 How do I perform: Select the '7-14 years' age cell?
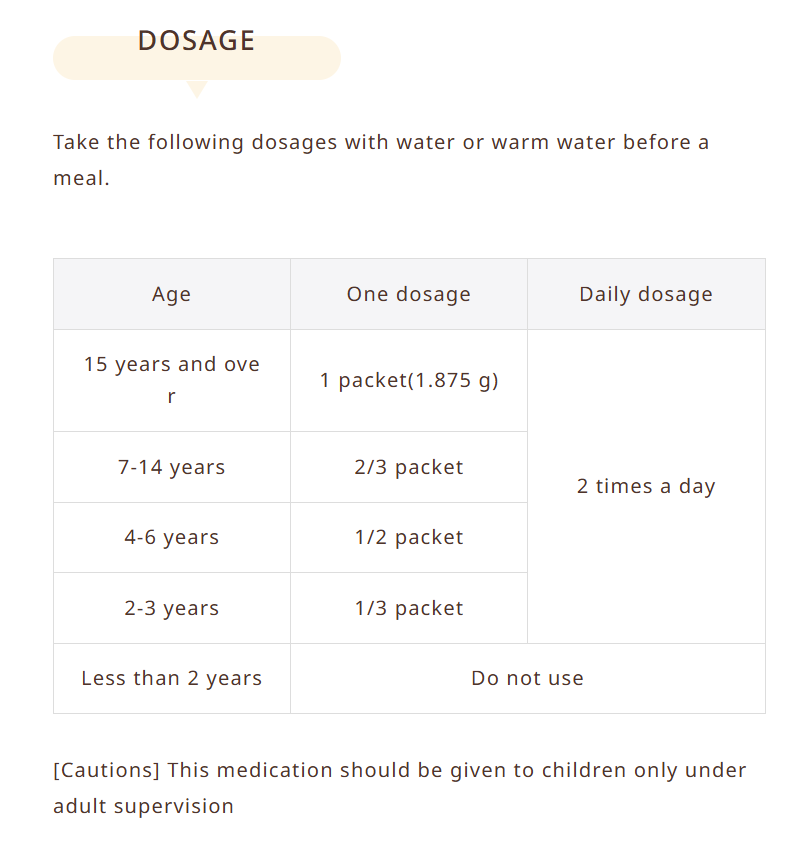(171, 467)
